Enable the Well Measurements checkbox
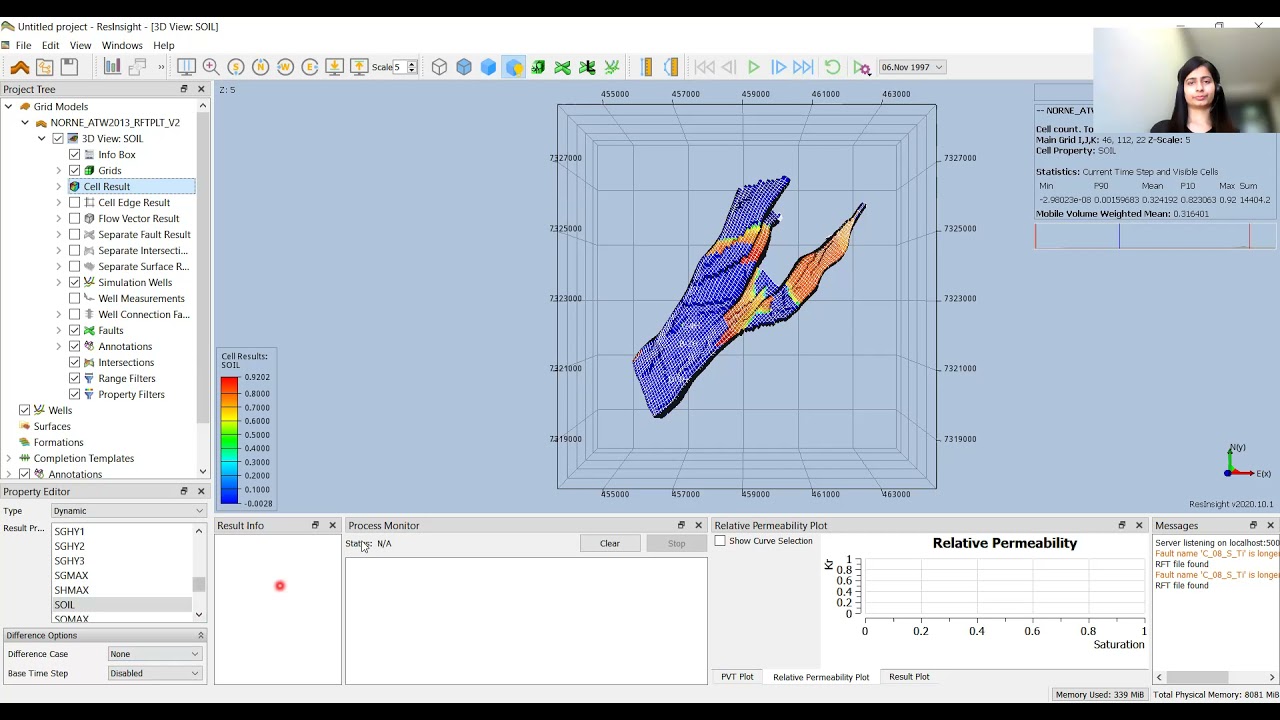 [75, 298]
